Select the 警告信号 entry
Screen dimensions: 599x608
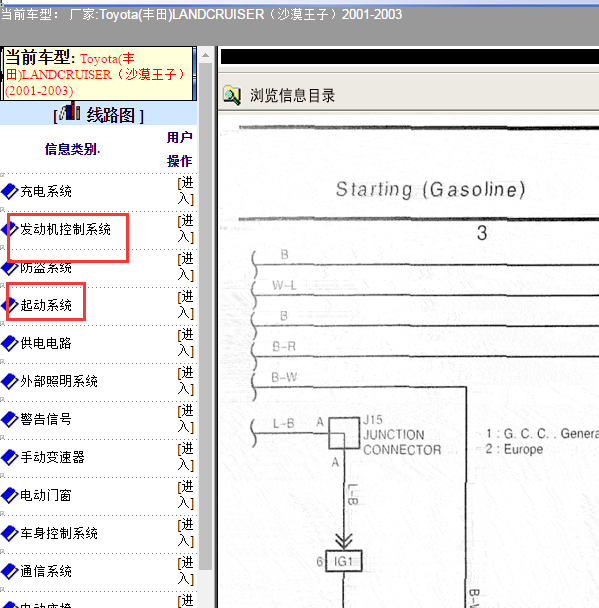coord(46,419)
